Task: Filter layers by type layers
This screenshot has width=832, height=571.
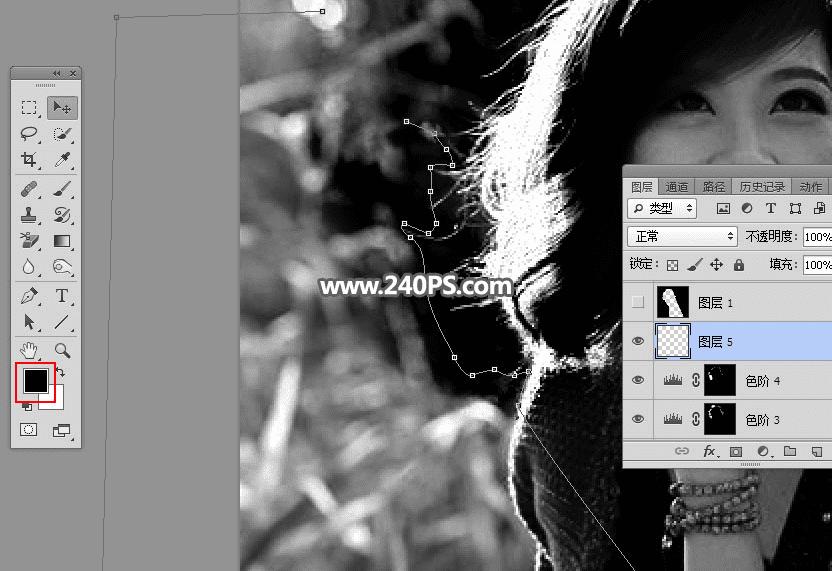Action: (770, 209)
